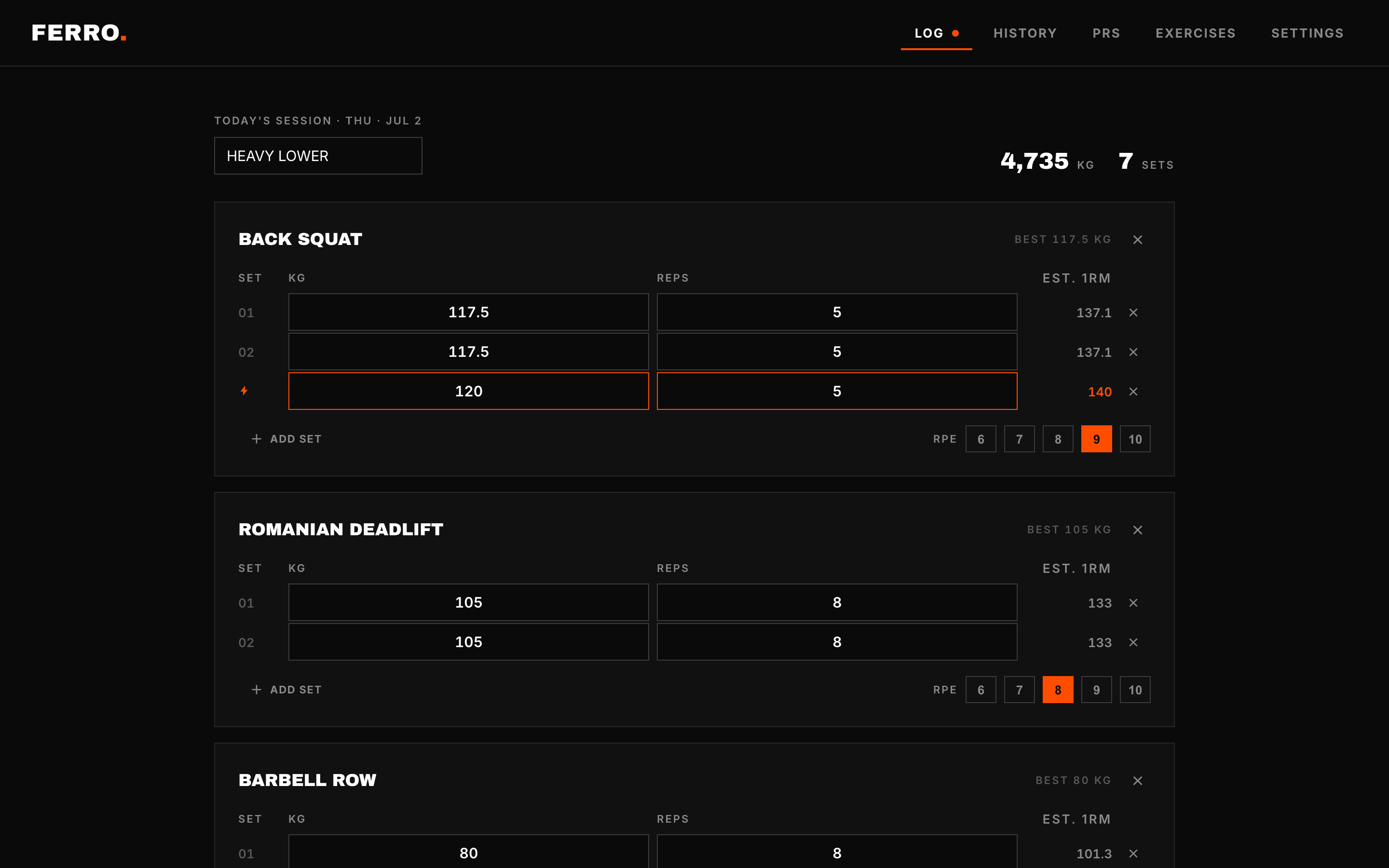The image size is (1389, 868).
Task: Click the BEST 117.5 KG label
Action: [x=1062, y=239]
